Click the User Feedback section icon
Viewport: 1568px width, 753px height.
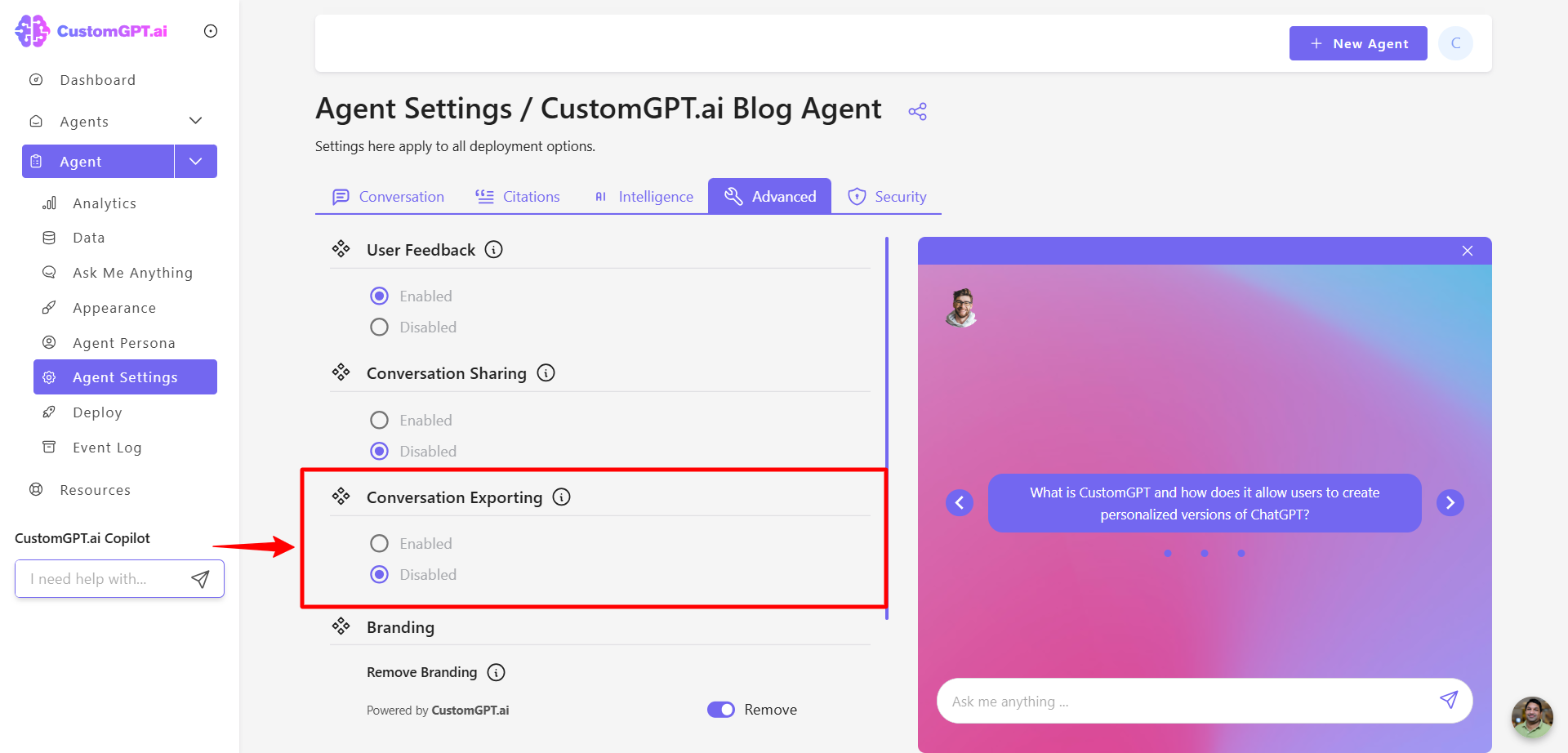(341, 249)
